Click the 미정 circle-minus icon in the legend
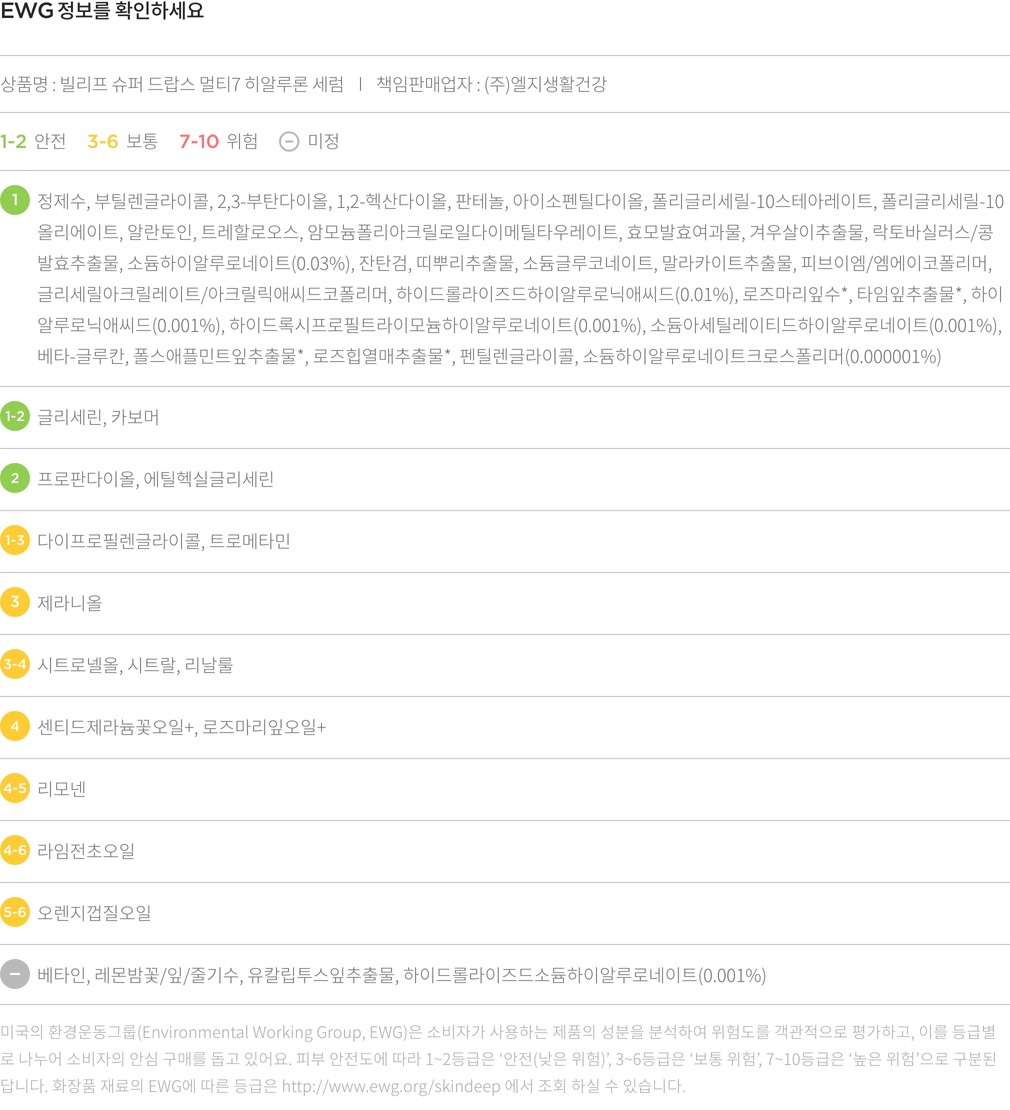The height and width of the screenshot is (1110, 1010). point(289,141)
